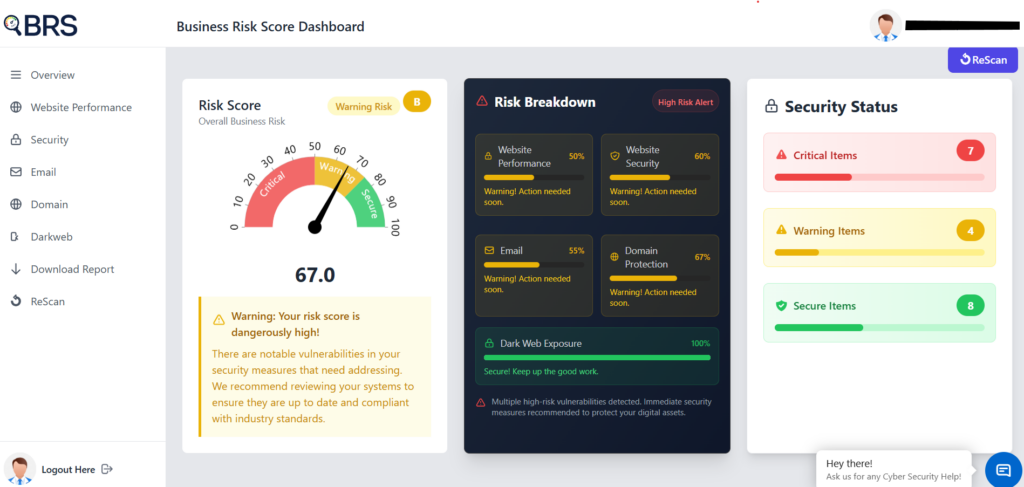Click the Email envelope icon in sidebar
The width and height of the screenshot is (1024, 487).
pos(16,172)
